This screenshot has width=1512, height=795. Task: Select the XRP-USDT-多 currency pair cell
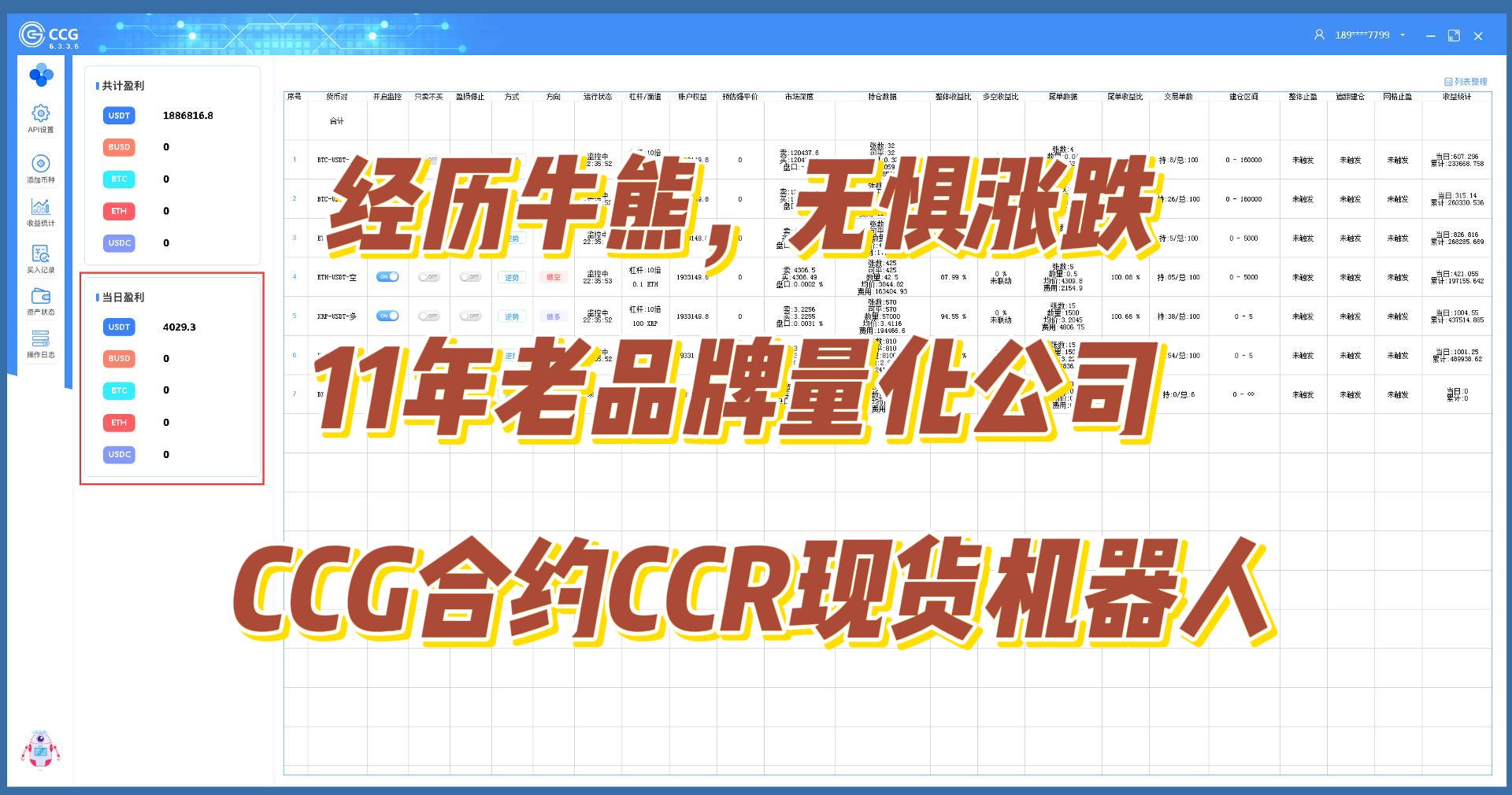coord(337,316)
